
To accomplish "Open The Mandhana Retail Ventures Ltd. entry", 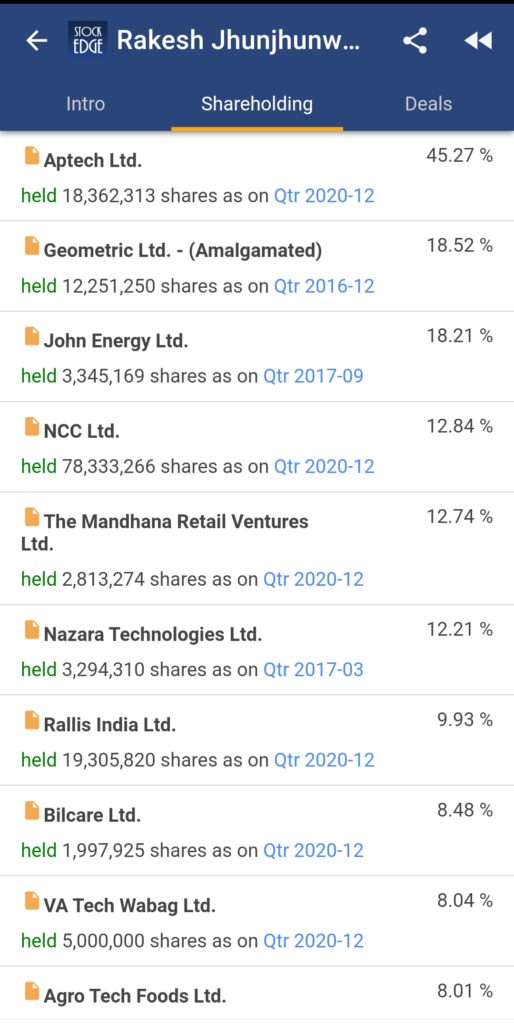I will (257, 549).
